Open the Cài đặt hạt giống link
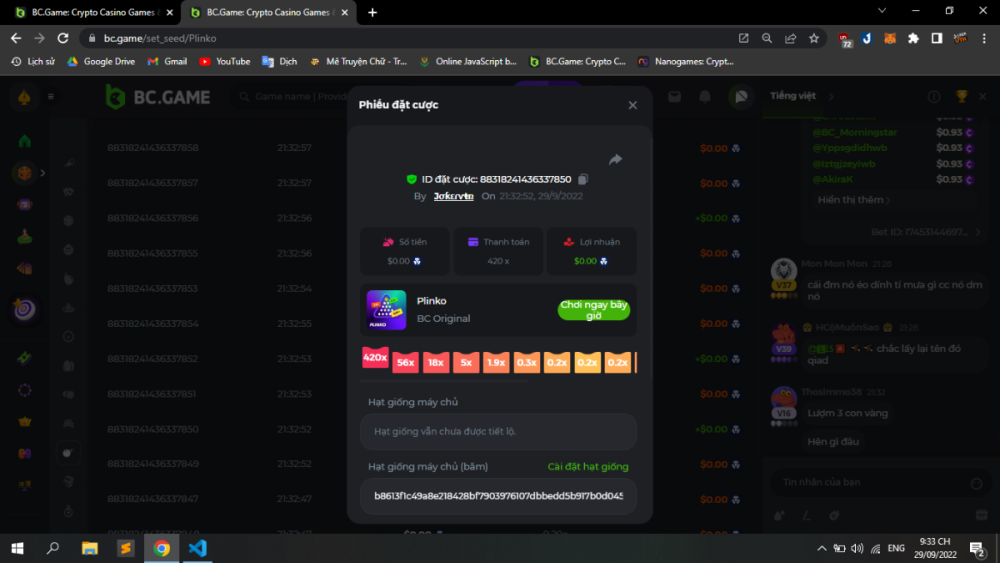Viewport: 1000px width, 563px height. pyautogui.click(x=588, y=467)
